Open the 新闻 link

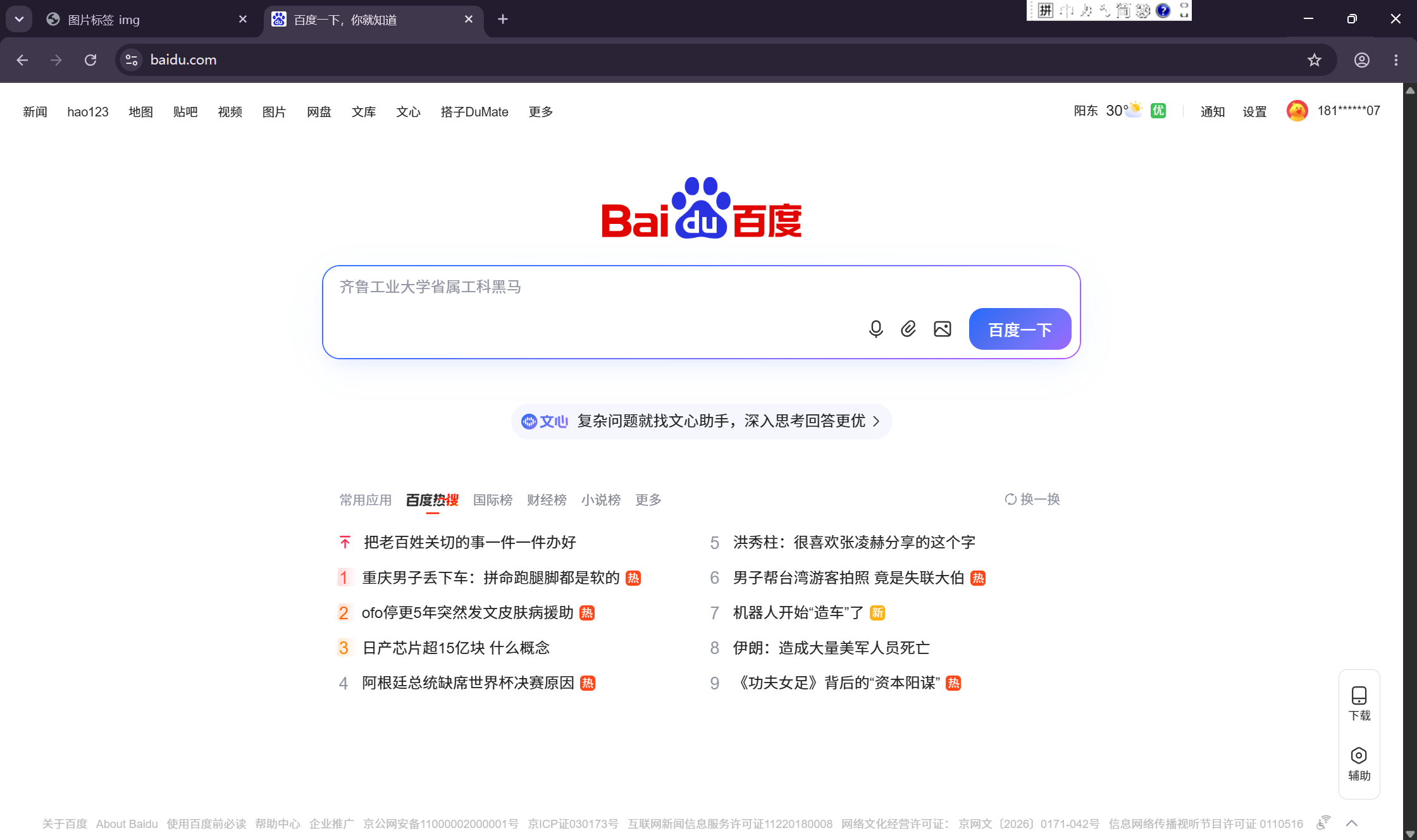[x=35, y=112]
